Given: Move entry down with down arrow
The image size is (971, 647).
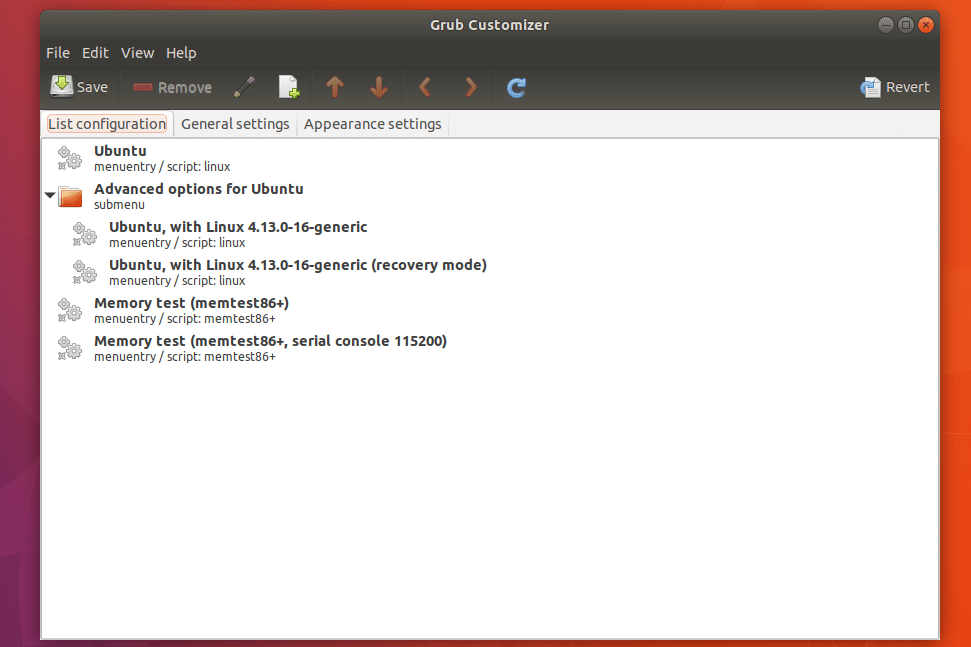Looking at the screenshot, I should tap(379, 87).
